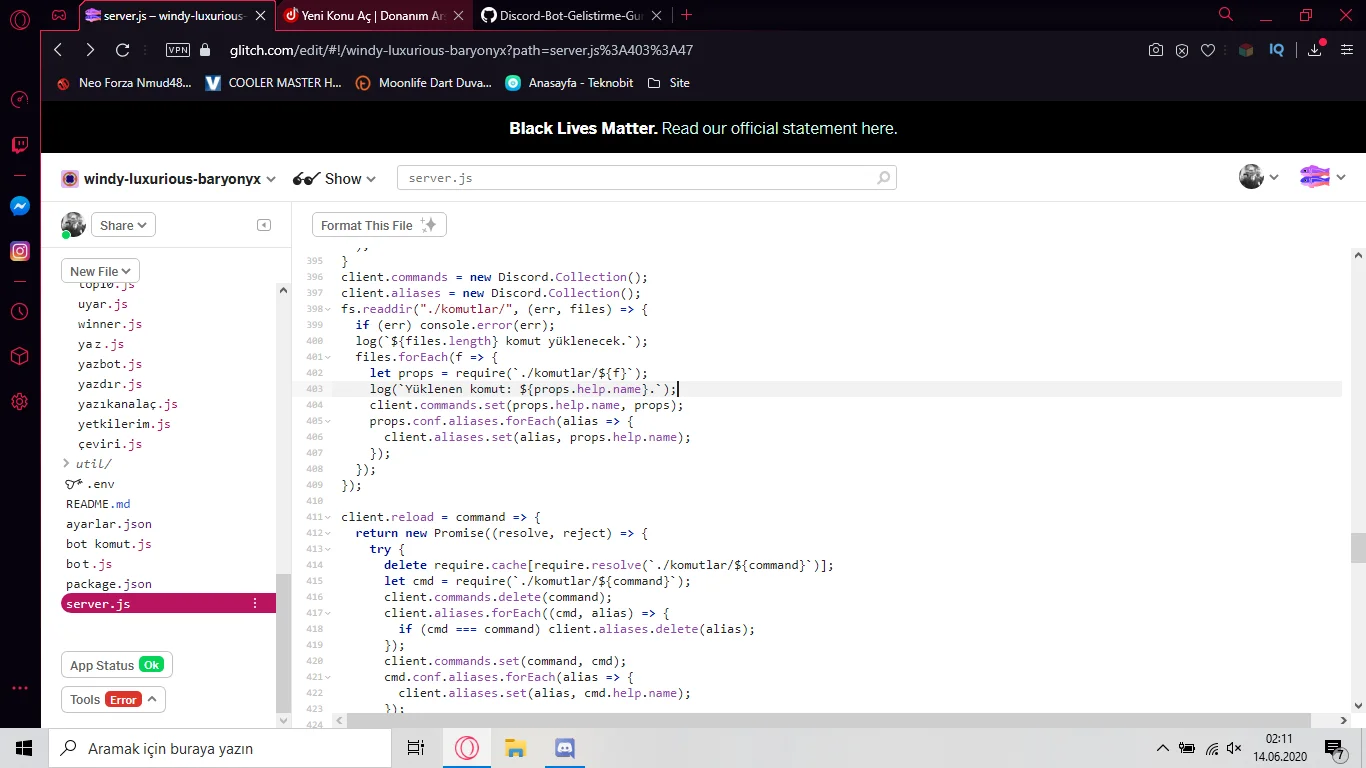Open the browser downloads icon

coord(1314,50)
